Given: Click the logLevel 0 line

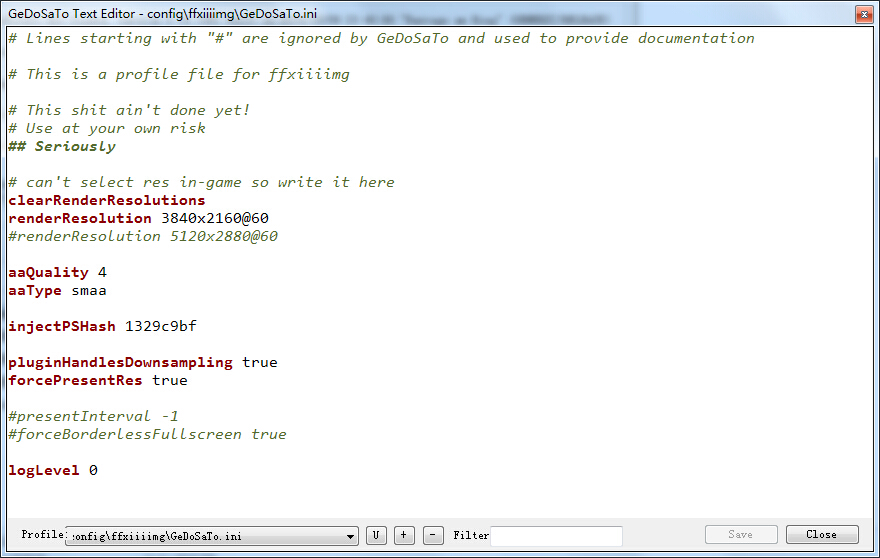Looking at the screenshot, I should tap(53, 470).
